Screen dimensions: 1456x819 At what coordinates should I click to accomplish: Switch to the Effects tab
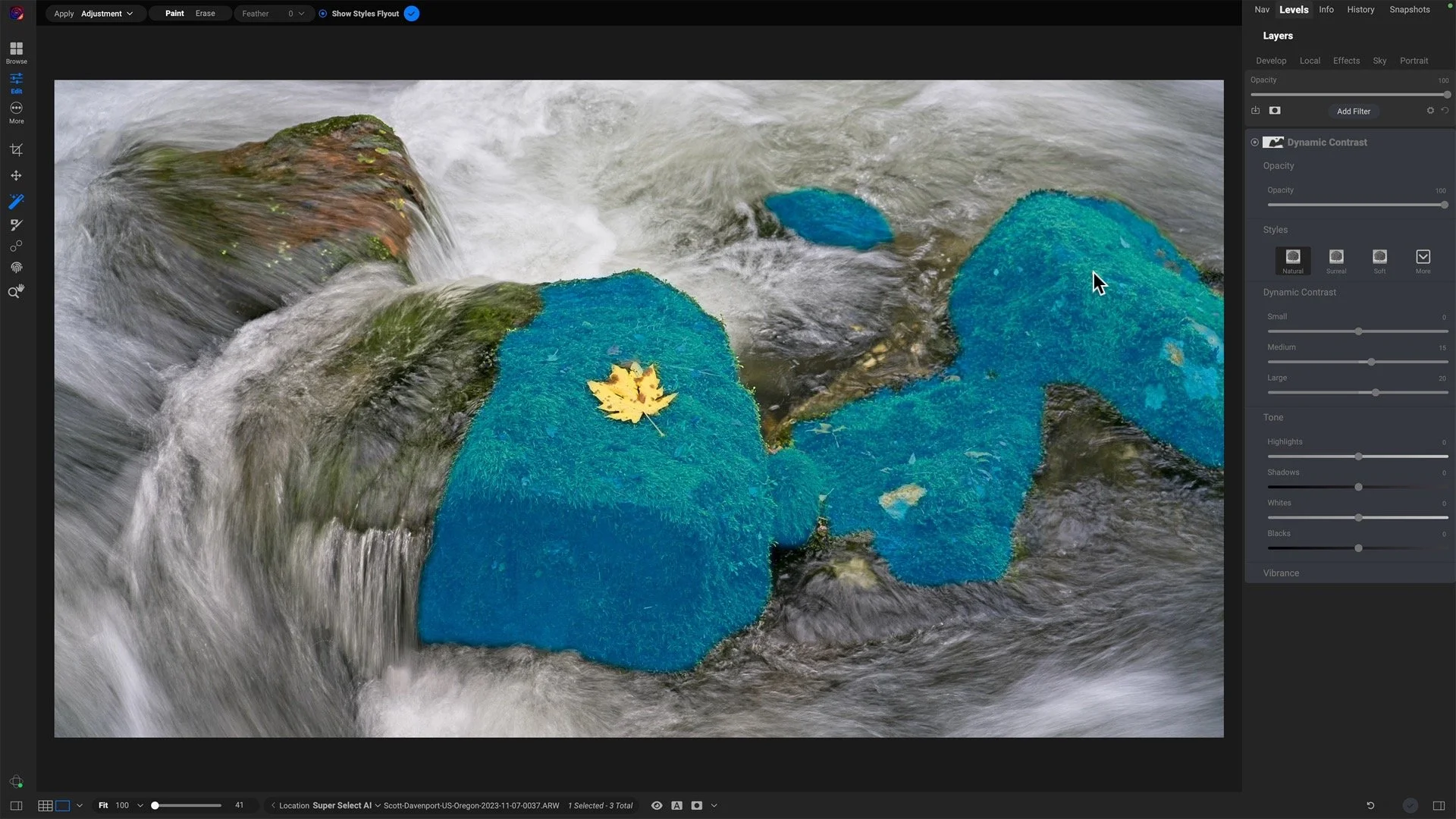pyautogui.click(x=1346, y=61)
